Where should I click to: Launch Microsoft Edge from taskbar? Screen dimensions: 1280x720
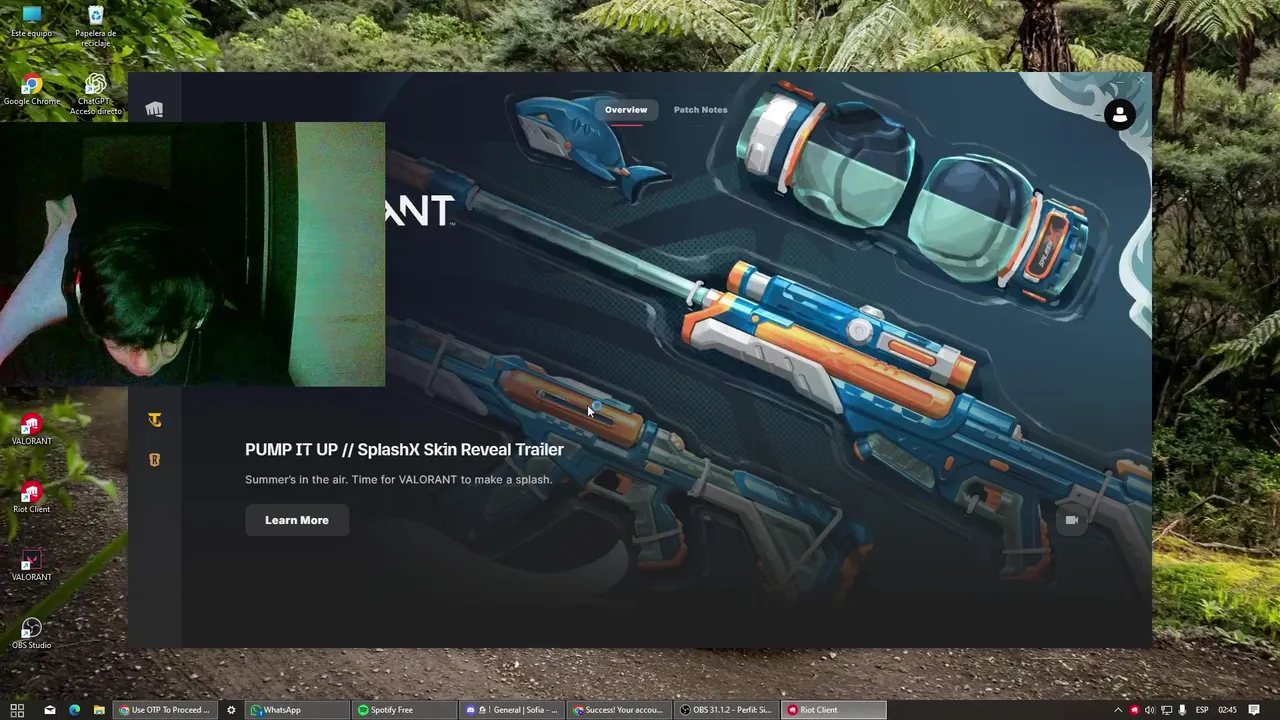point(74,710)
